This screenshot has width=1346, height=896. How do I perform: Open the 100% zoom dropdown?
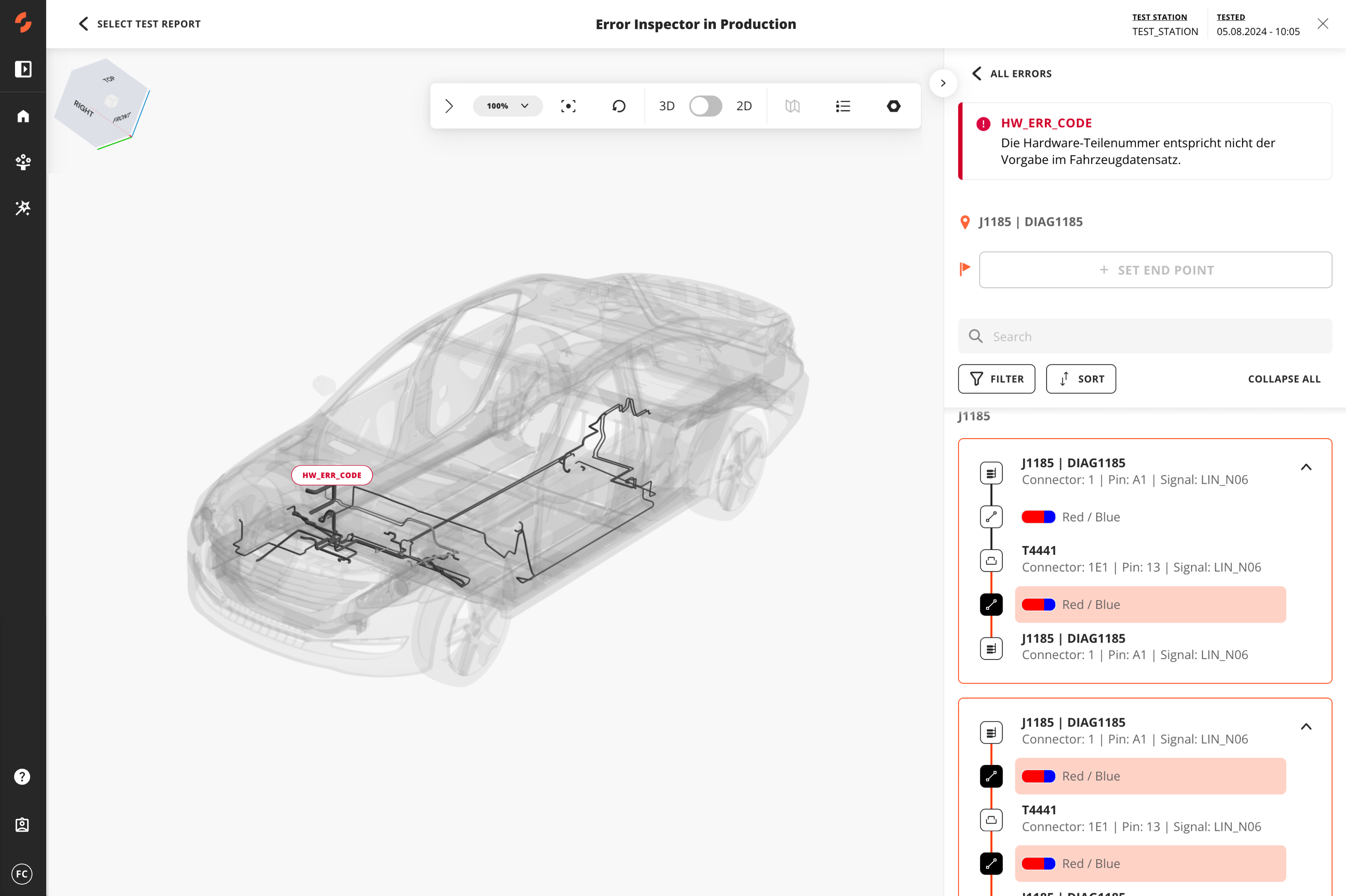point(508,106)
